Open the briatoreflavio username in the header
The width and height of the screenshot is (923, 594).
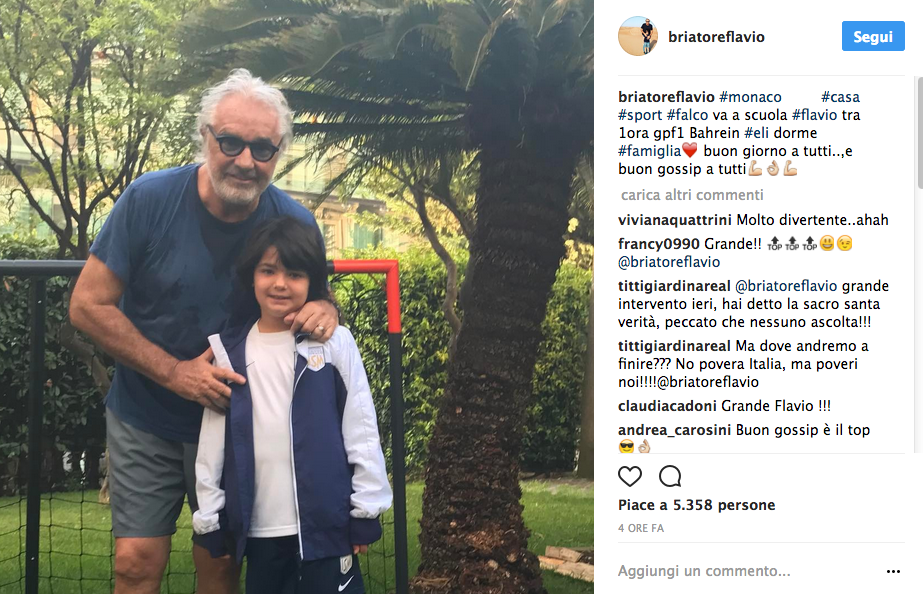tap(716, 37)
